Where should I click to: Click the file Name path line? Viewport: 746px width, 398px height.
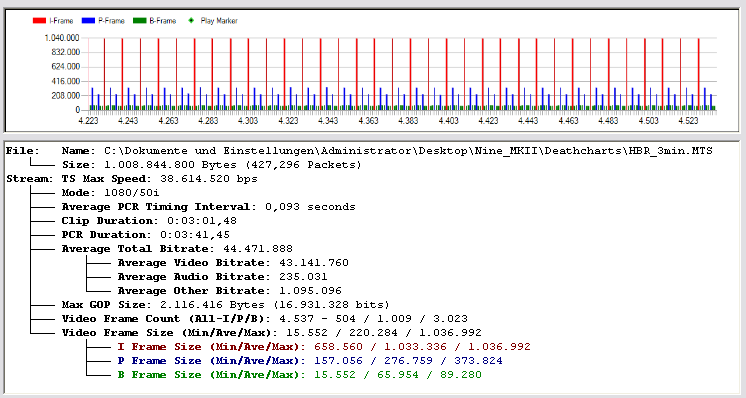pos(387,151)
